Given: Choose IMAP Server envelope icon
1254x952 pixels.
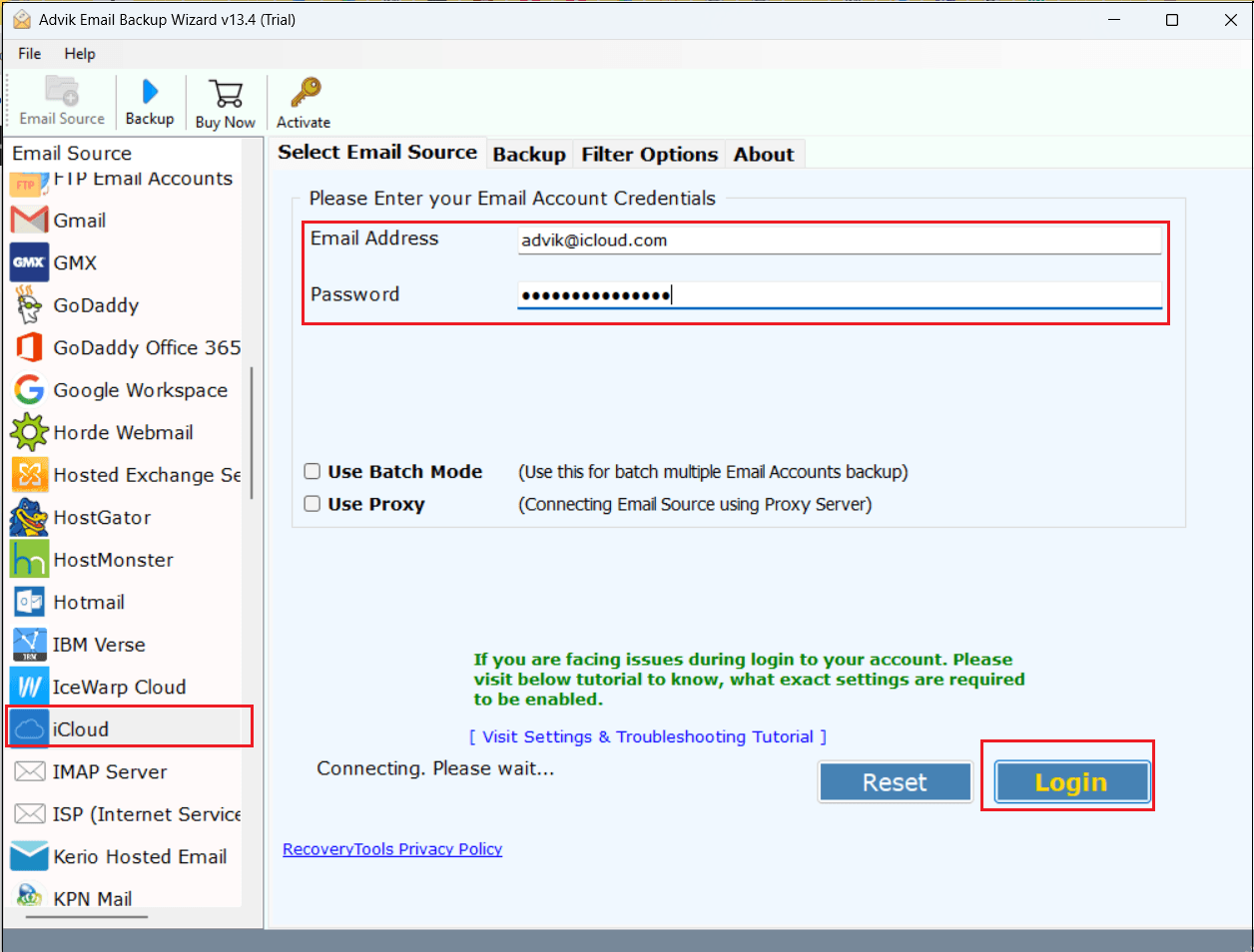Looking at the screenshot, I should pyautogui.click(x=29, y=771).
